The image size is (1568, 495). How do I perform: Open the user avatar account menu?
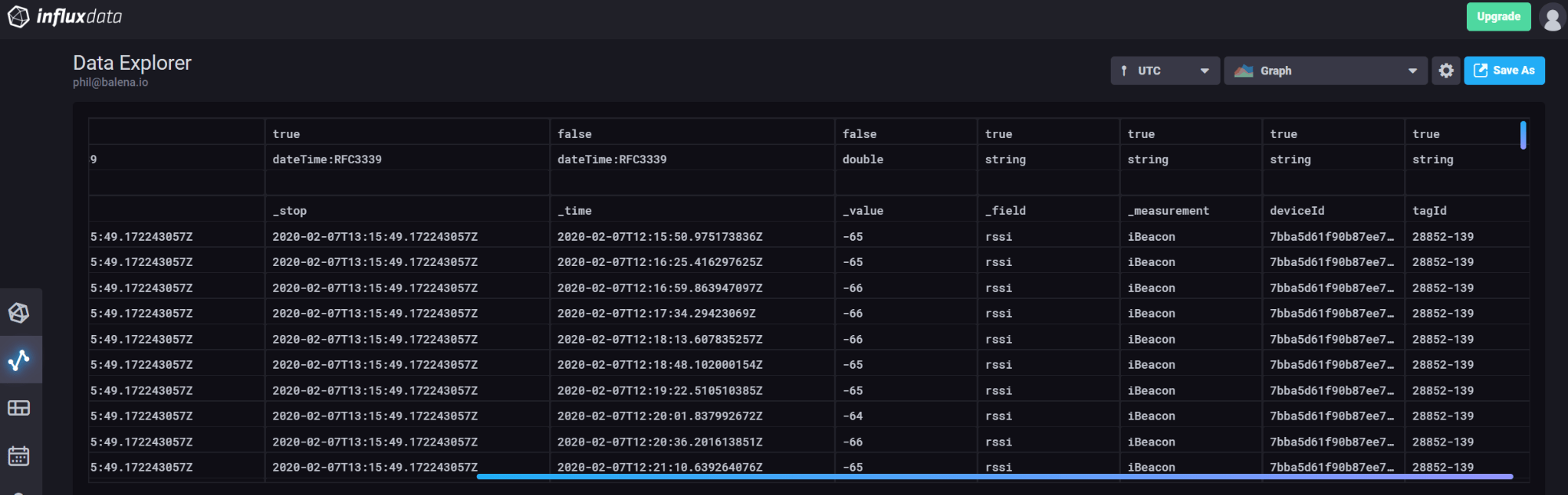(x=1552, y=17)
